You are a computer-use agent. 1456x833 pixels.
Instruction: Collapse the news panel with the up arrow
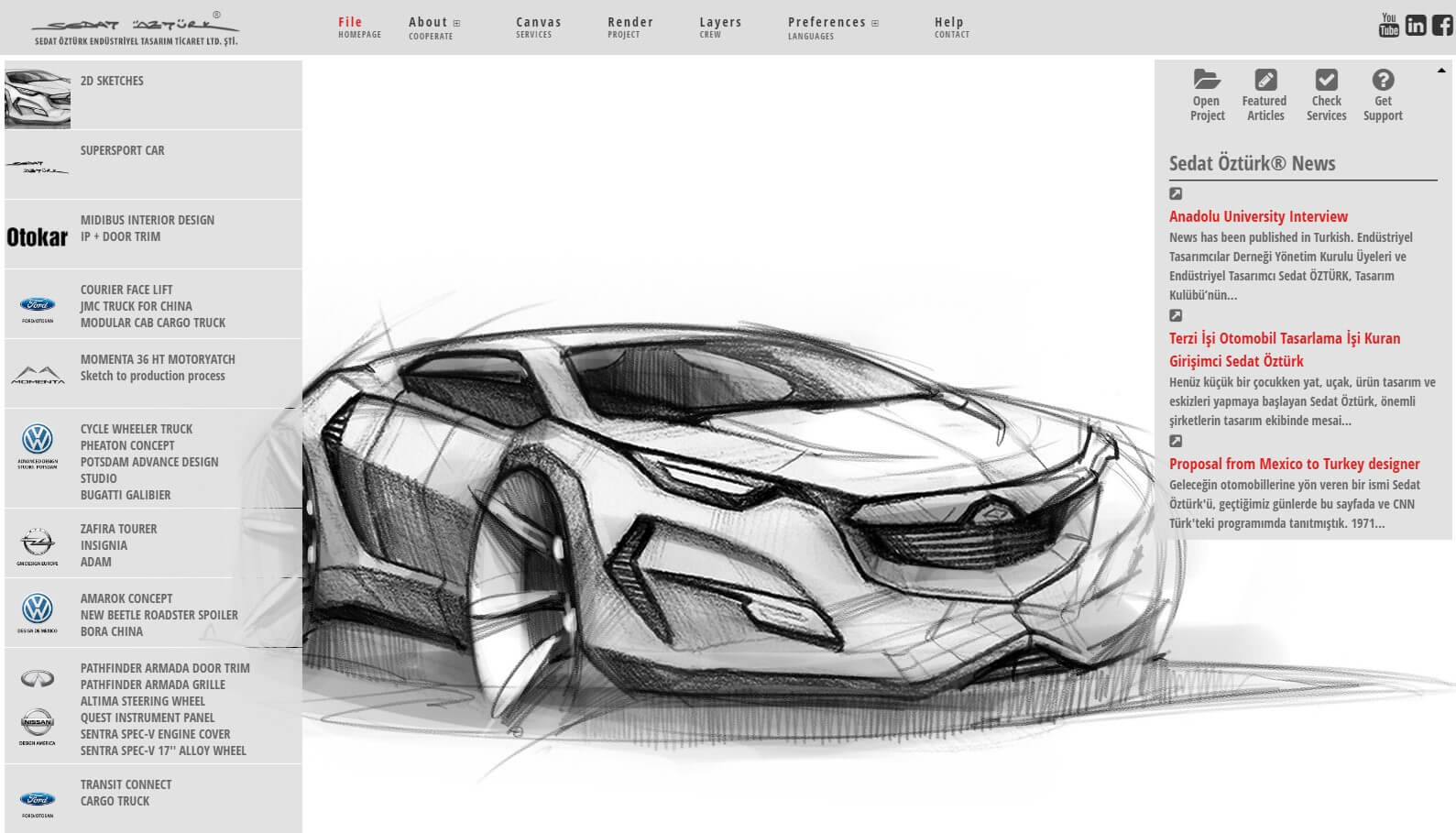point(1441,71)
